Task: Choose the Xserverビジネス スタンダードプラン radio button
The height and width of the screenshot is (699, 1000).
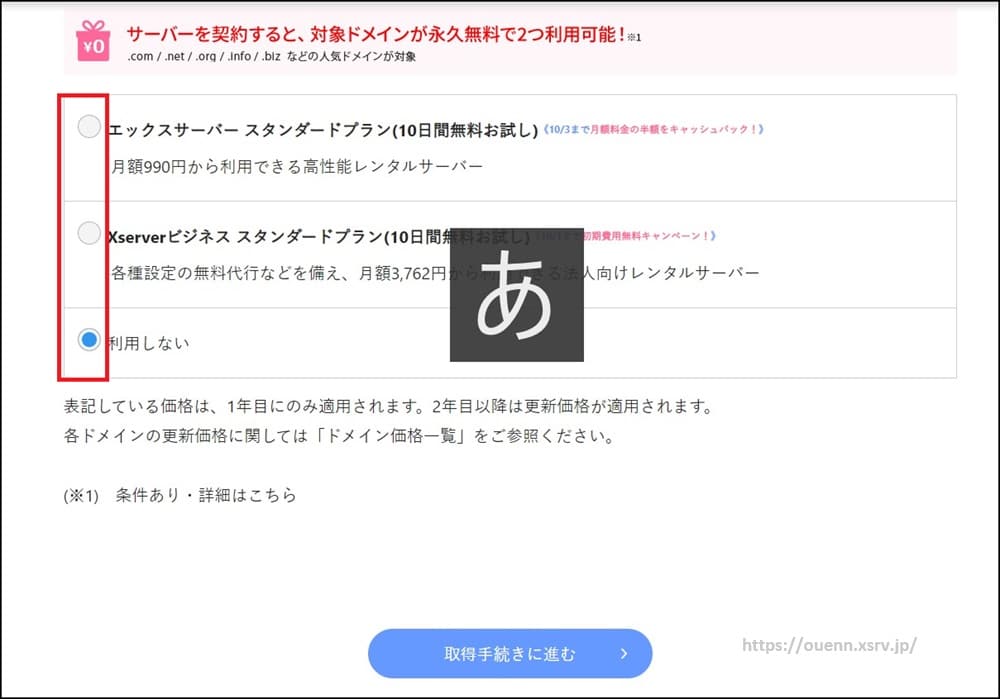Action: 89,233
